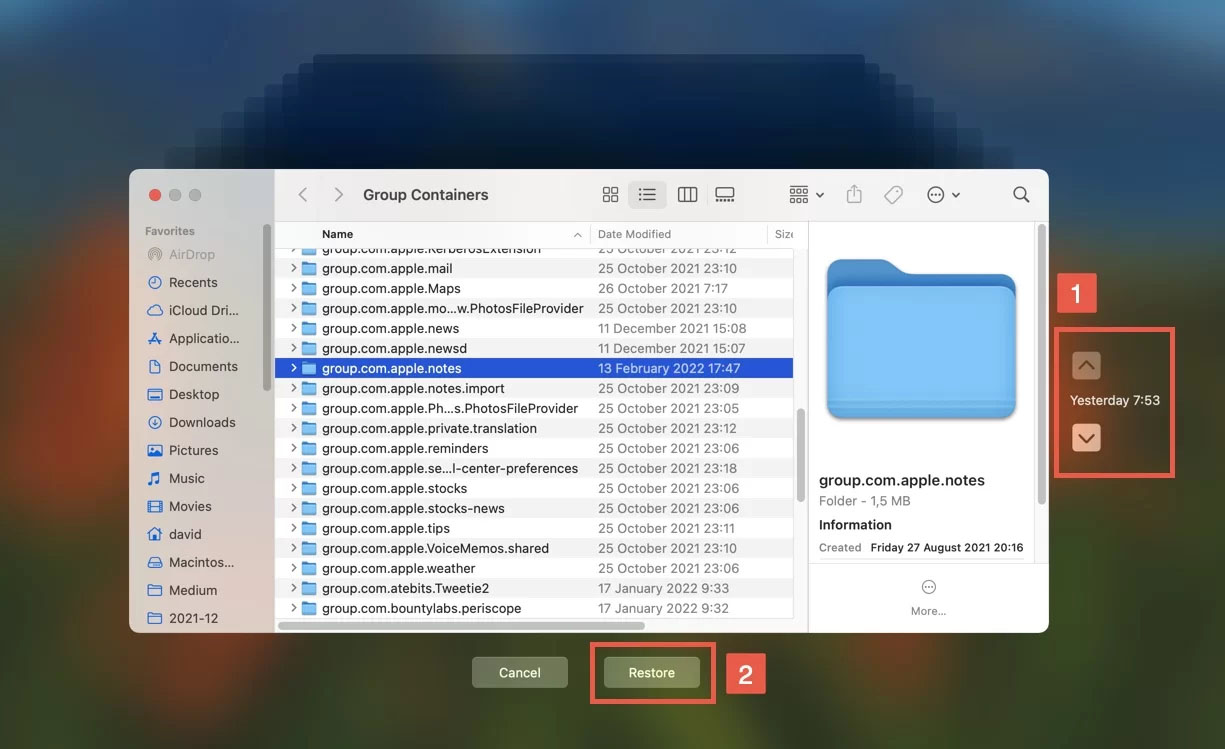Switch to column view

[687, 195]
